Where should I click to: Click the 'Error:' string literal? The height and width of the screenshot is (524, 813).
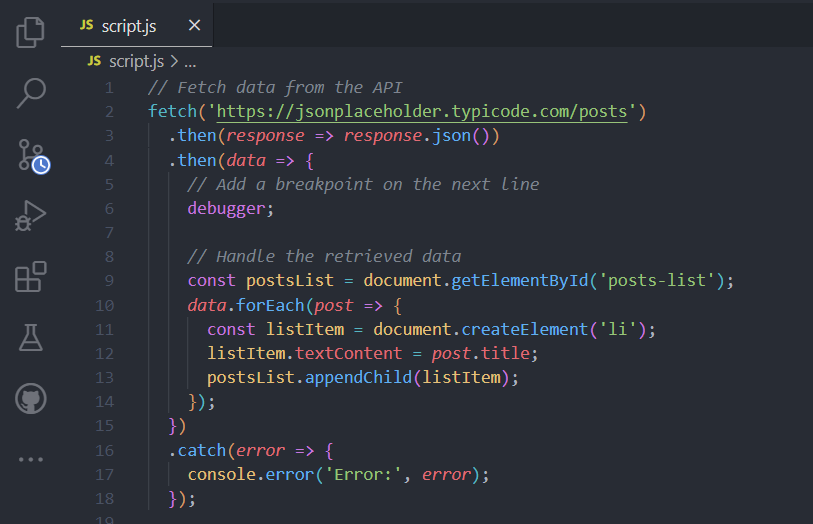[363, 474]
